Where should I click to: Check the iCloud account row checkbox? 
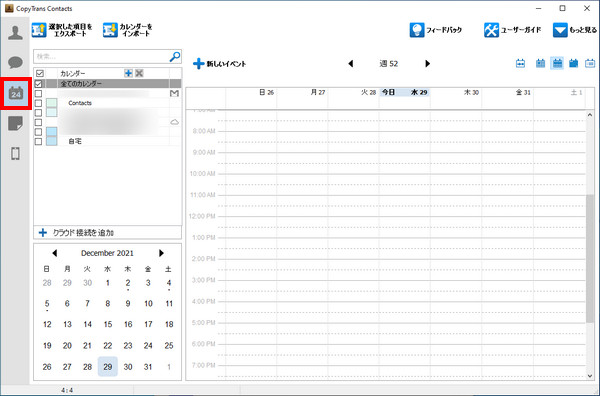point(38,122)
